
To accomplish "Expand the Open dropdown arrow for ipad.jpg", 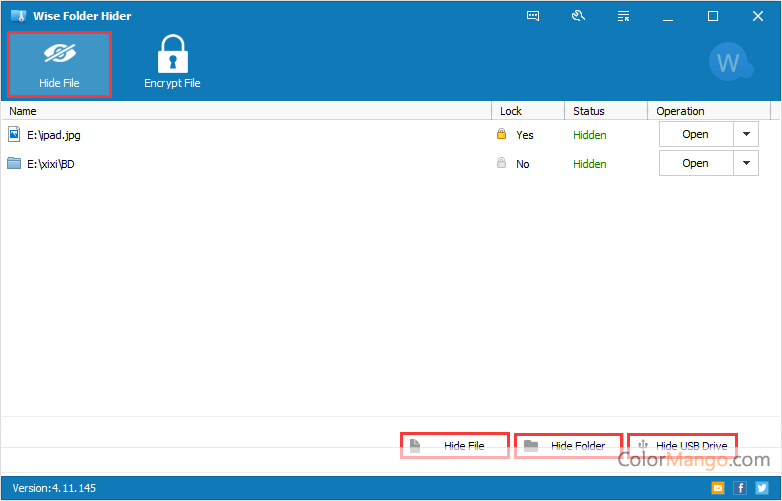I will 746,134.
